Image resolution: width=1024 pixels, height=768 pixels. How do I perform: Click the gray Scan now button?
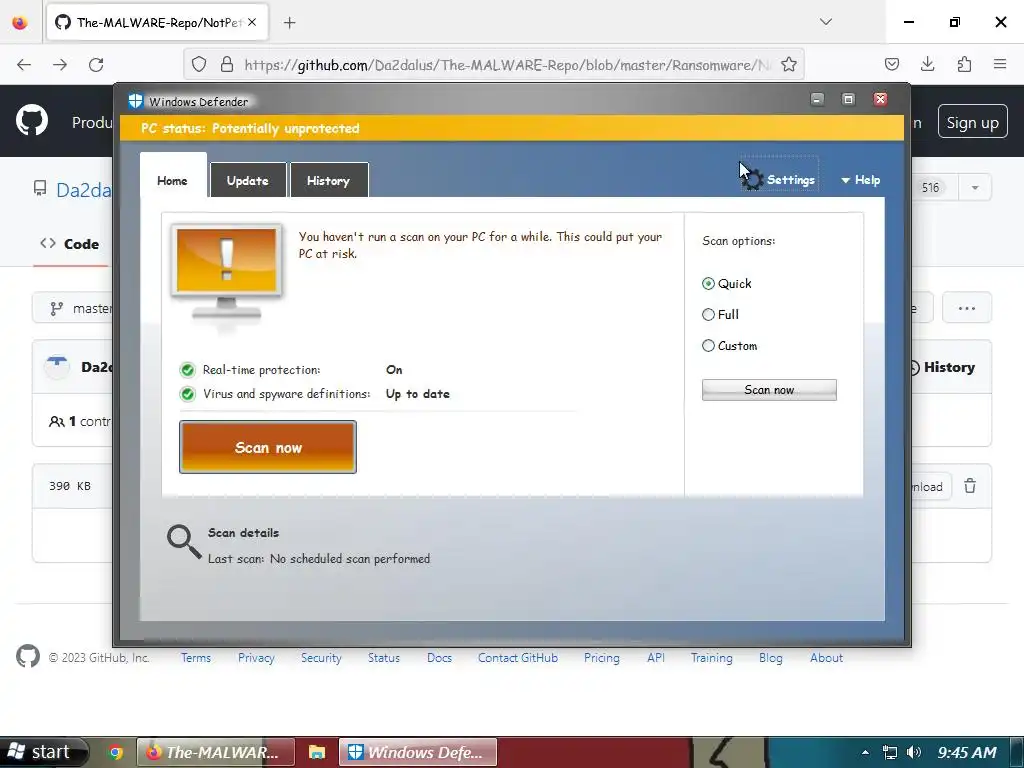pos(769,390)
